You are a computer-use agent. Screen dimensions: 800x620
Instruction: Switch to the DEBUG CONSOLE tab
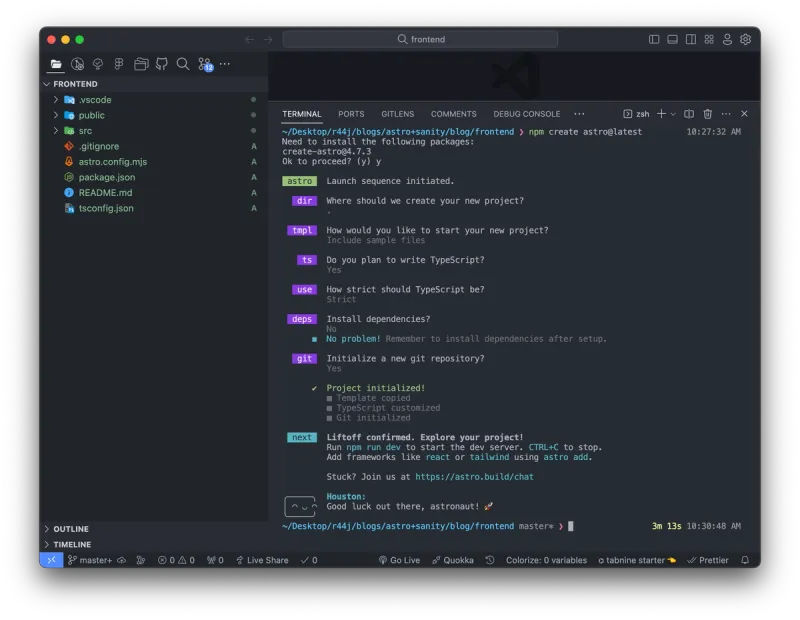coord(527,114)
